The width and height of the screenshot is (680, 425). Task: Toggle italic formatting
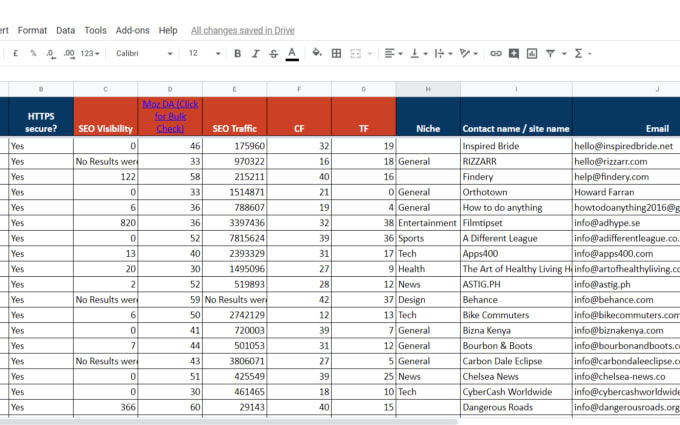point(255,53)
